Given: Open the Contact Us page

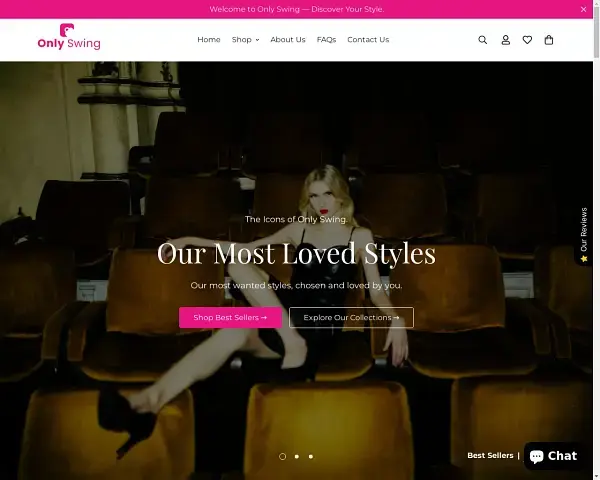Looking at the screenshot, I should tap(368, 40).
